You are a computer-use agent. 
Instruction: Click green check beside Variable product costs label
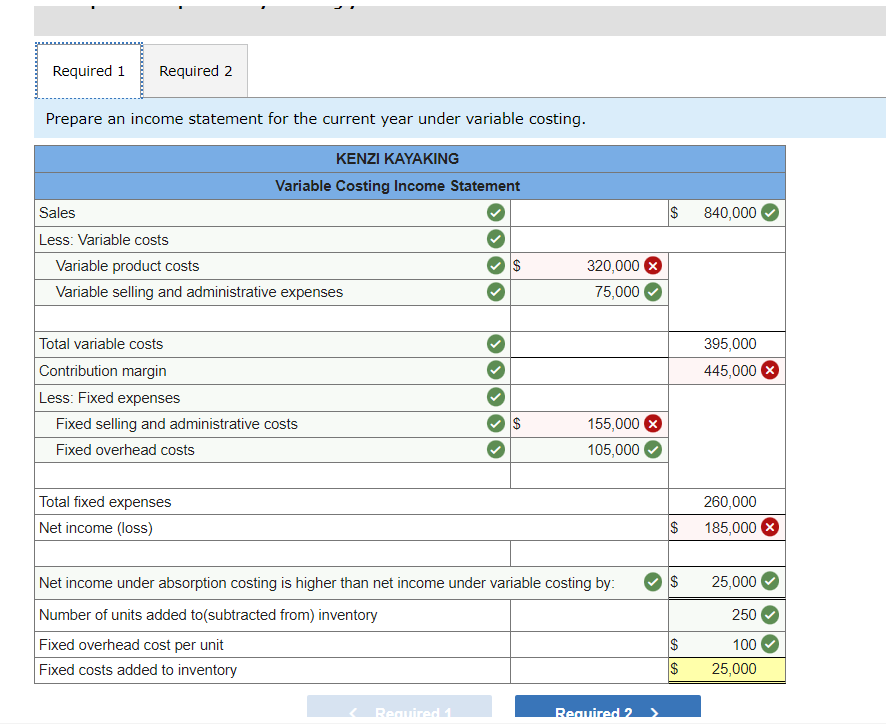pyautogui.click(x=496, y=266)
